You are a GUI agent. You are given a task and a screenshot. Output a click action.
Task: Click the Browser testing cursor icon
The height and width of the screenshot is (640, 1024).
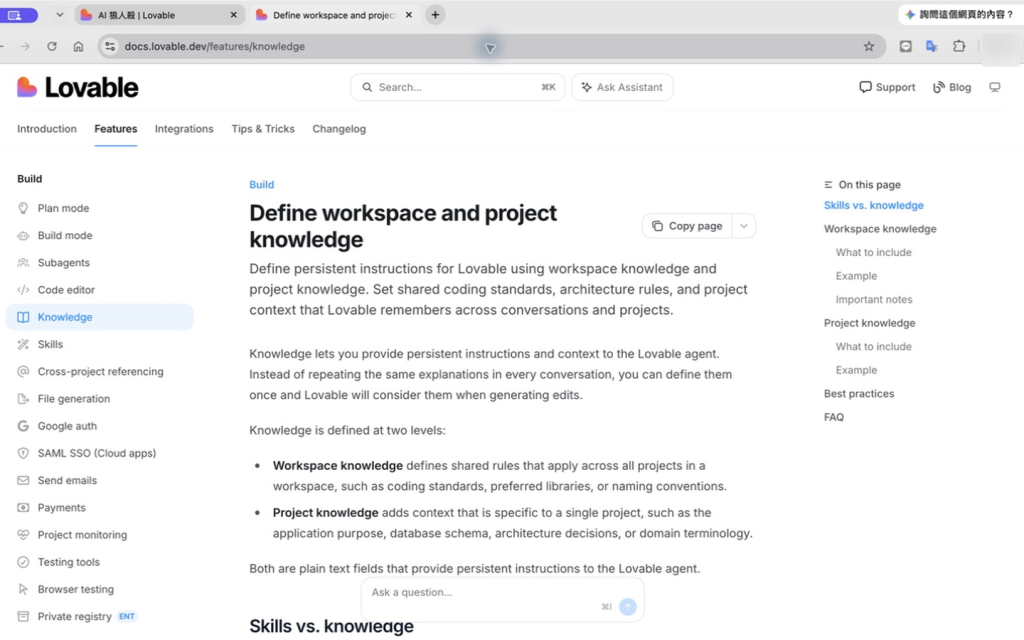point(24,589)
